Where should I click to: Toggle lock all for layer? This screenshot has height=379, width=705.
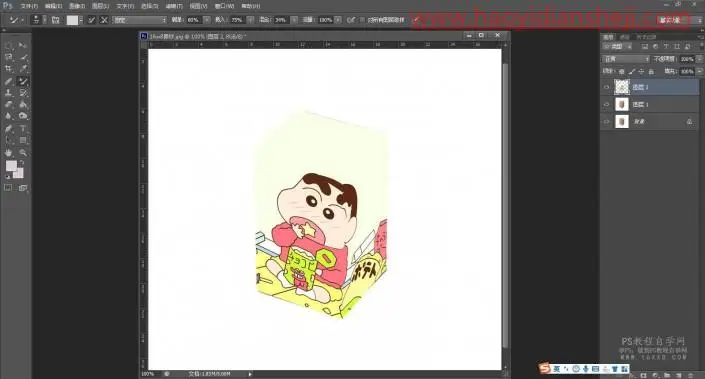coord(651,71)
